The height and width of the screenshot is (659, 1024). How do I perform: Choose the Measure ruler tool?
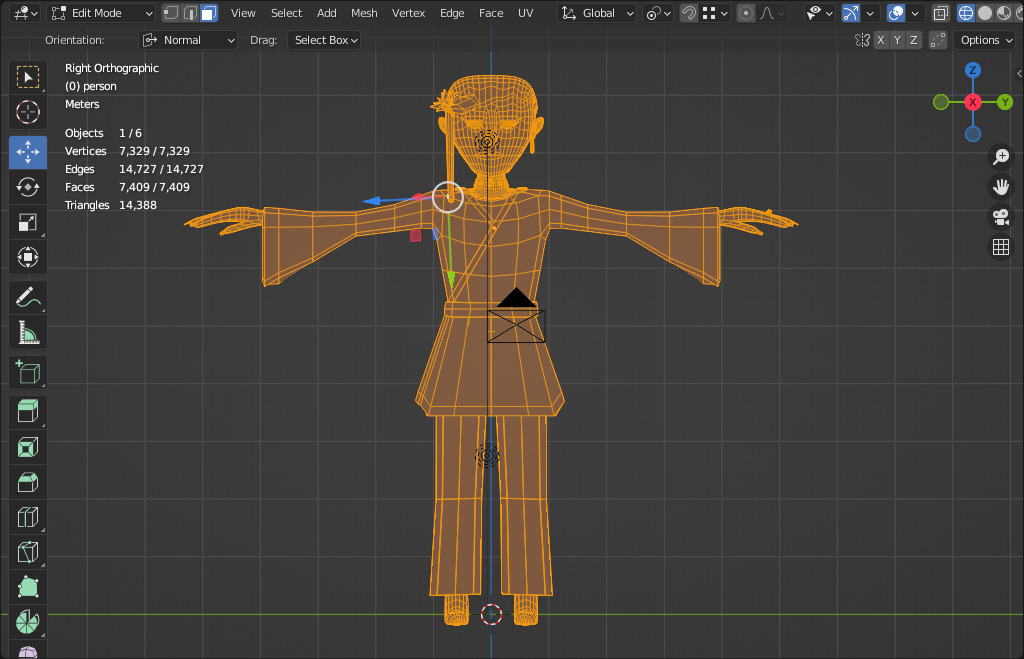[x=27, y=332]
